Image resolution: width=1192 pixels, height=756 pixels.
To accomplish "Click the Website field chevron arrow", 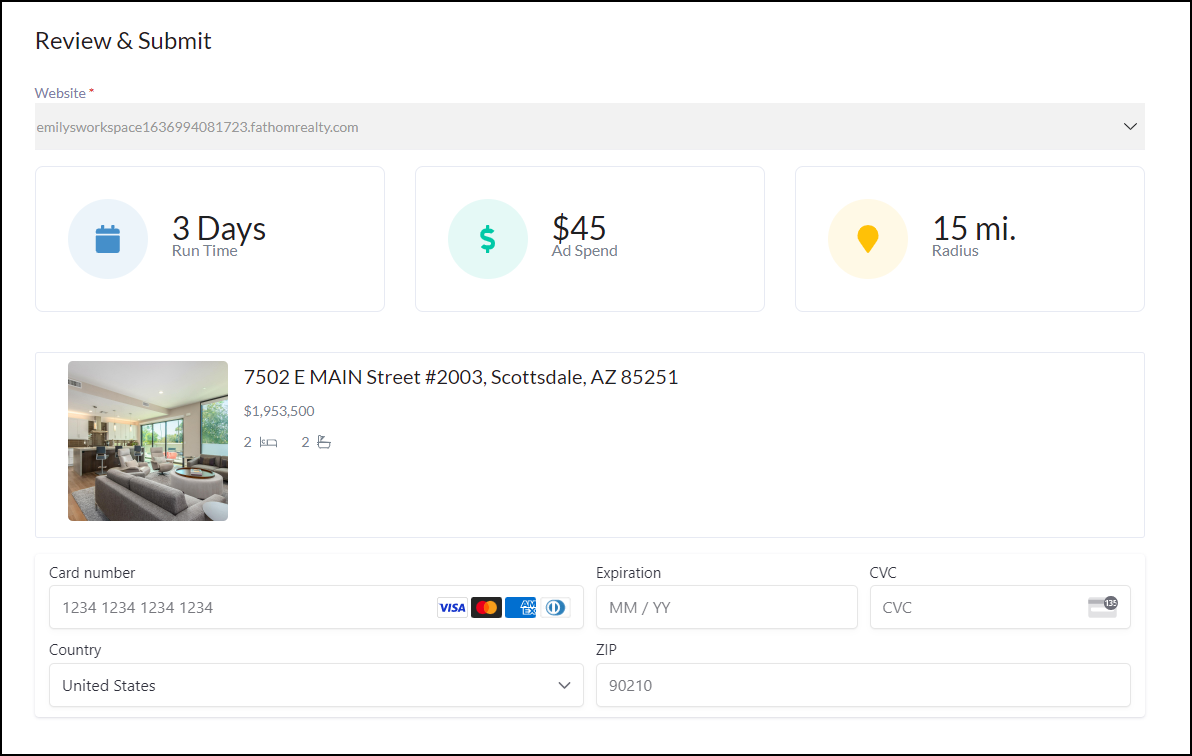I will [1130, 126].
